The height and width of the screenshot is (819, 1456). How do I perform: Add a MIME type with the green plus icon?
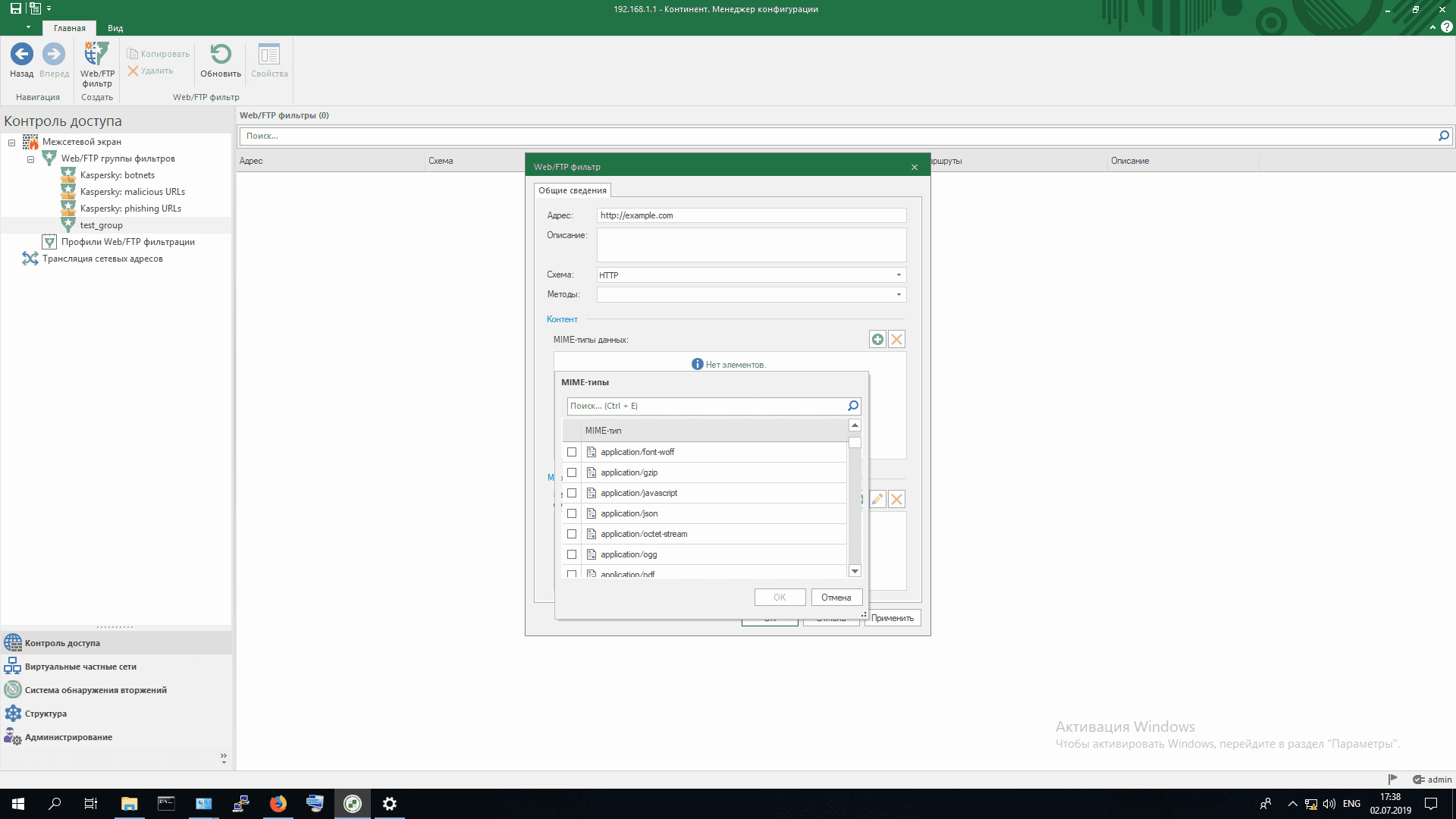tap(877, 340)
